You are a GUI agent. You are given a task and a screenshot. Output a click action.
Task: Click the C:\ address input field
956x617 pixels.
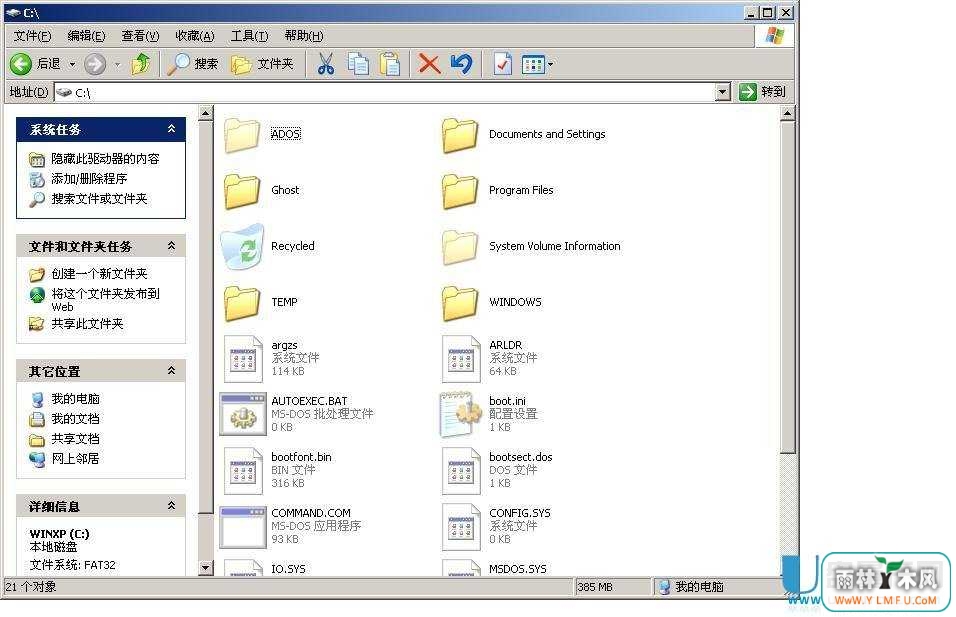(x=384, y=93)
